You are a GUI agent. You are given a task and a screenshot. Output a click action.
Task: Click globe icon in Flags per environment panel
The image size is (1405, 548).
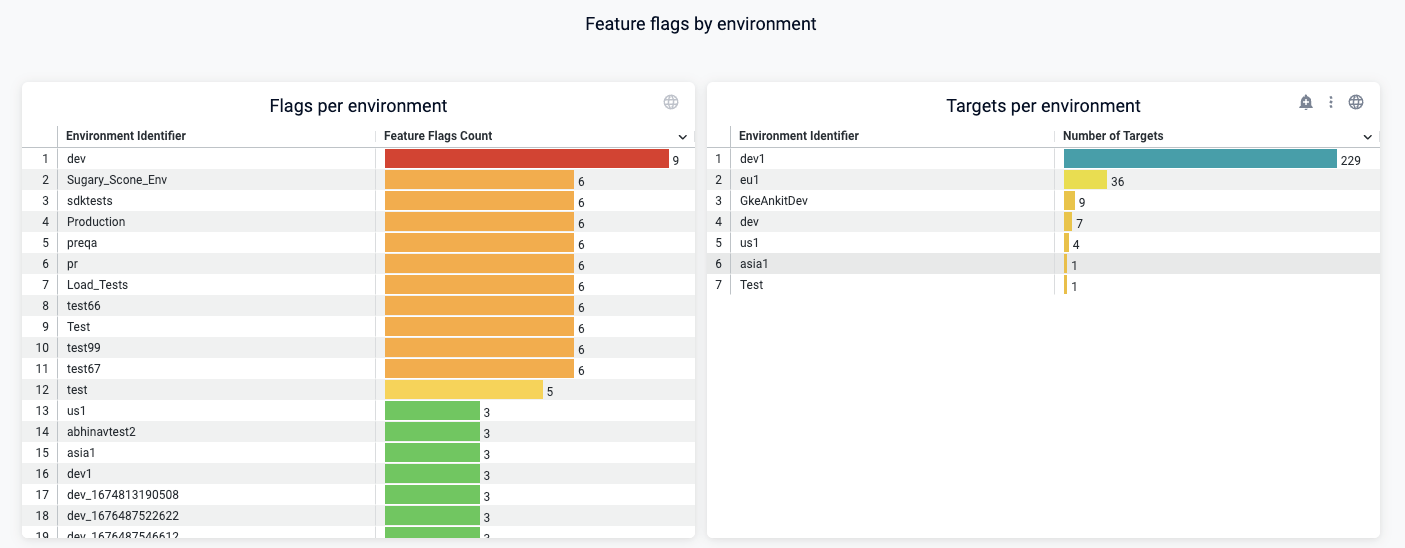pos(671,102)
